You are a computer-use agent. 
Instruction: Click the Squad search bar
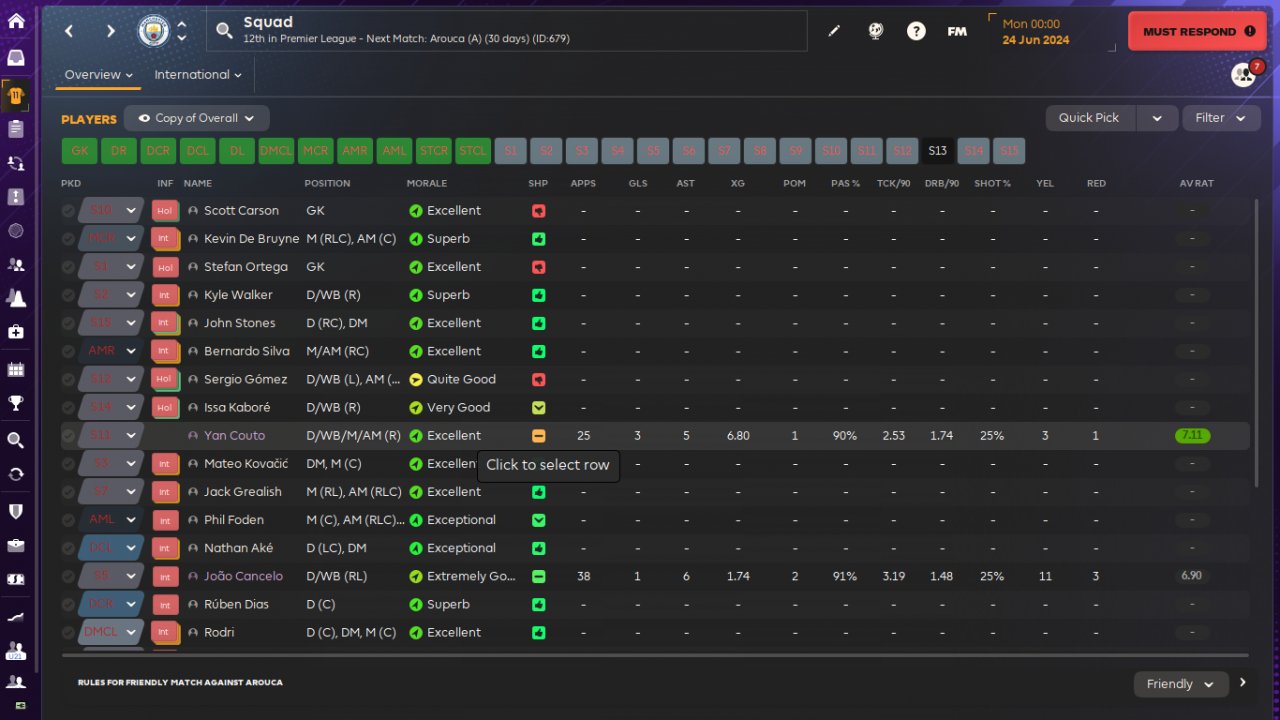(507, 31)
